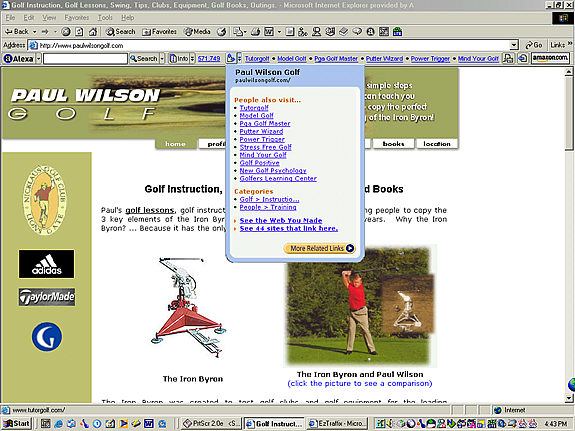Click the Print icon in the toolbar
Screen dimensions: 575x431
point(256,32)
